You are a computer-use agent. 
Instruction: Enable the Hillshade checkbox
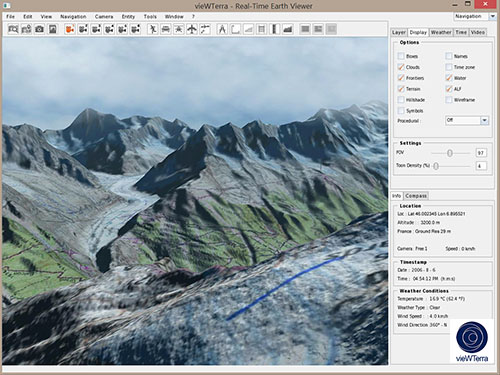401,100
